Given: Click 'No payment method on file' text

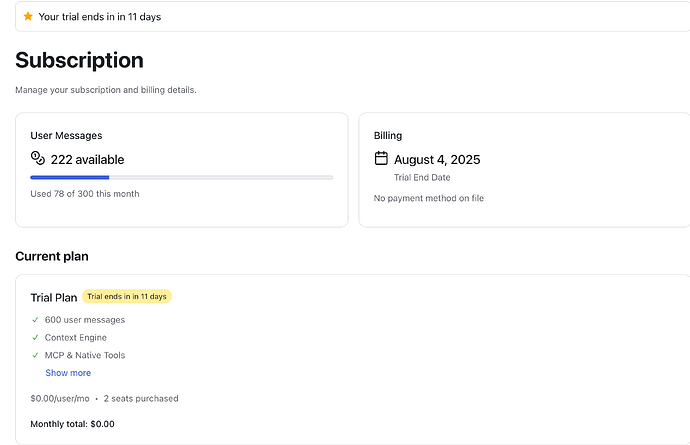Looking at the screenshot, I should point(429,199).
